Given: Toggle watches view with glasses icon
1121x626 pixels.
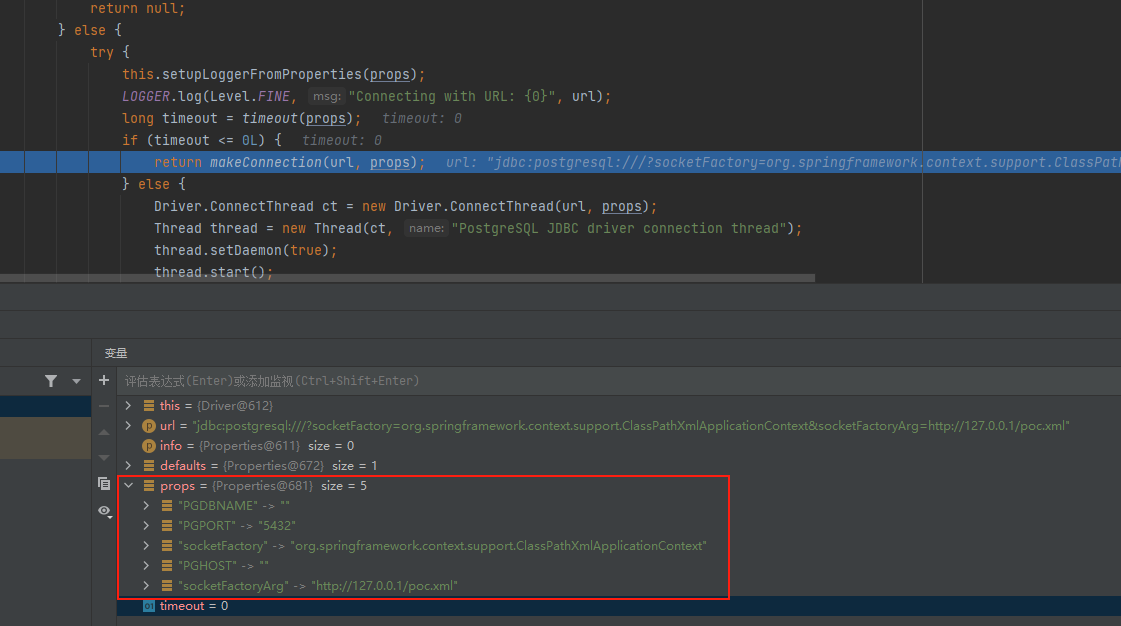Looking at the screenshot, I should click(x=104, y=511).
